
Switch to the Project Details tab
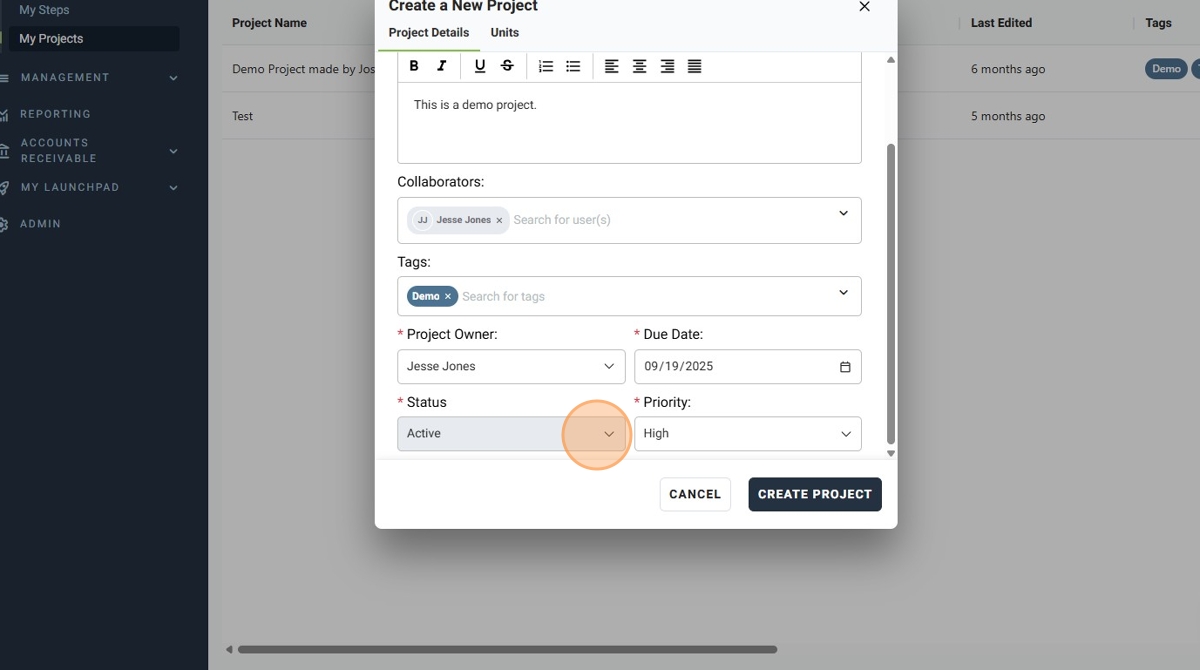click(429, 33)
